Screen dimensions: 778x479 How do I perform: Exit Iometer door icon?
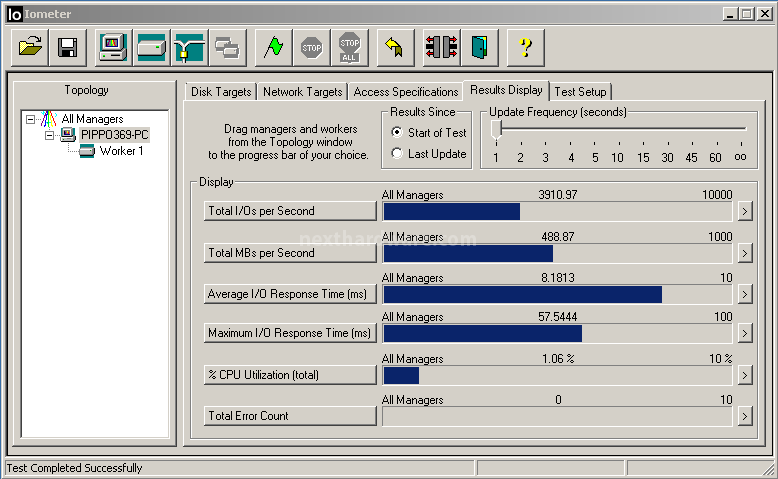pos(480,48)
